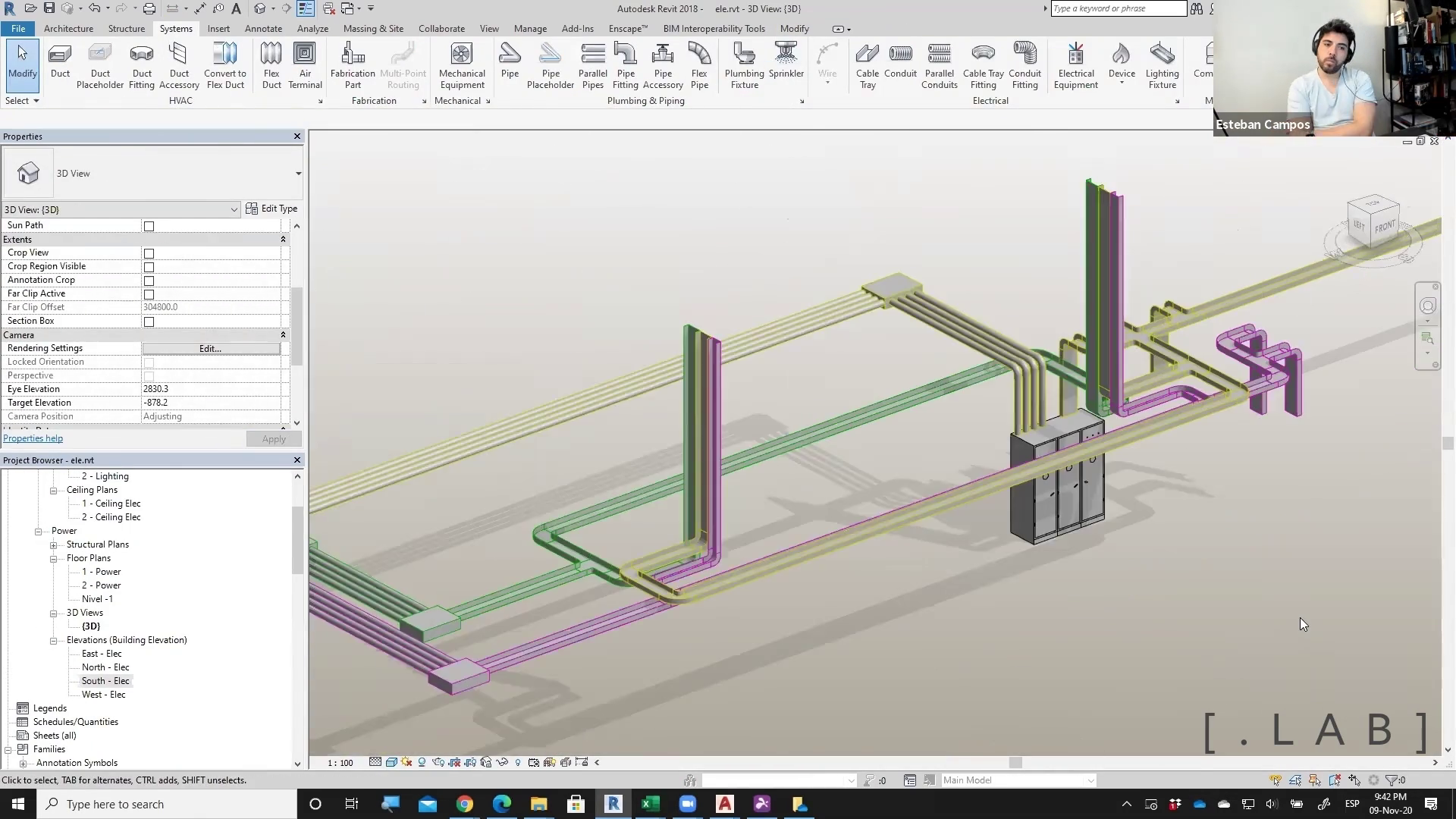The width and height of the screenshot is (1456, 819).
Task: Open Excel from the Windows taskbar
Action: point(650,804)
